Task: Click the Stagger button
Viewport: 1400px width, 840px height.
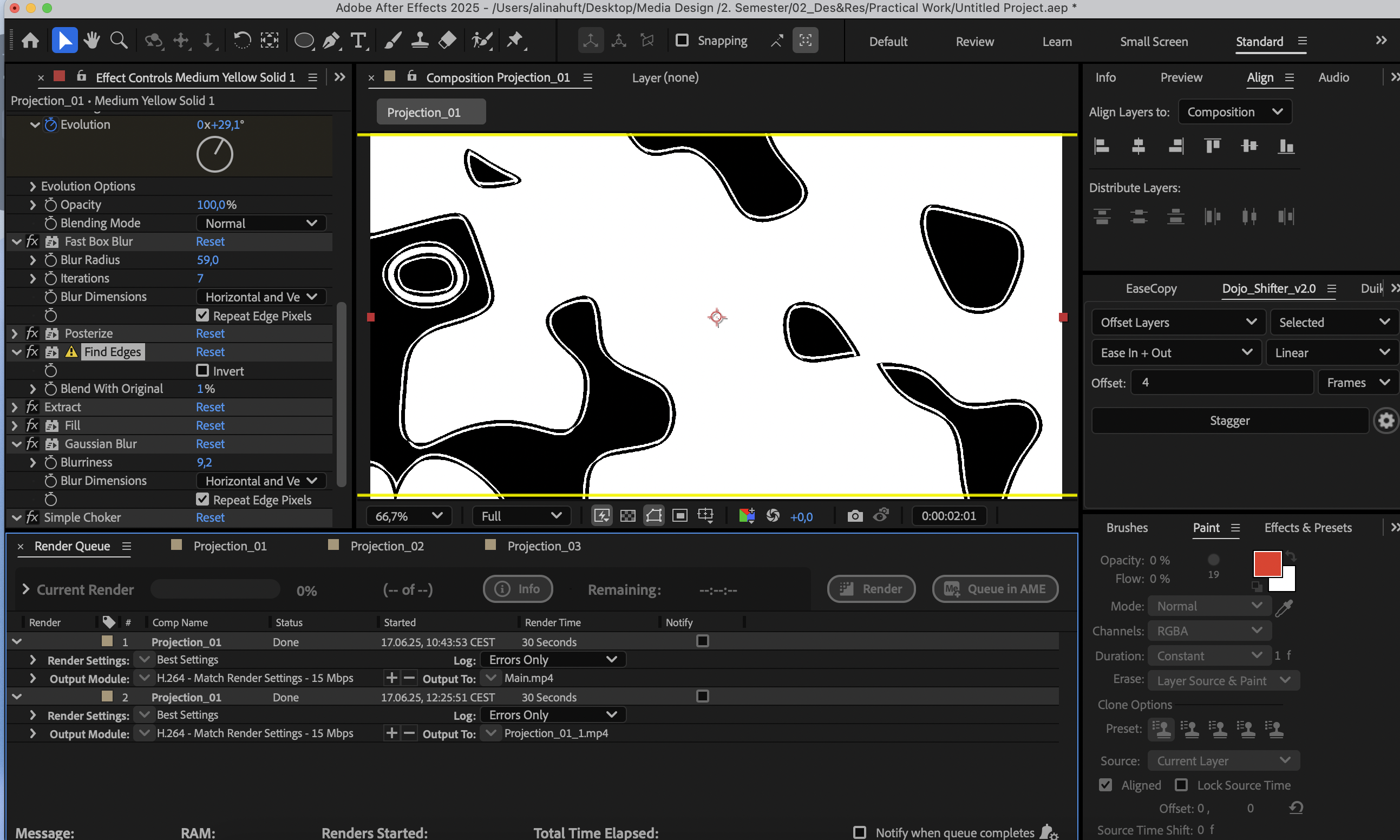Action: click(1229, 421)
